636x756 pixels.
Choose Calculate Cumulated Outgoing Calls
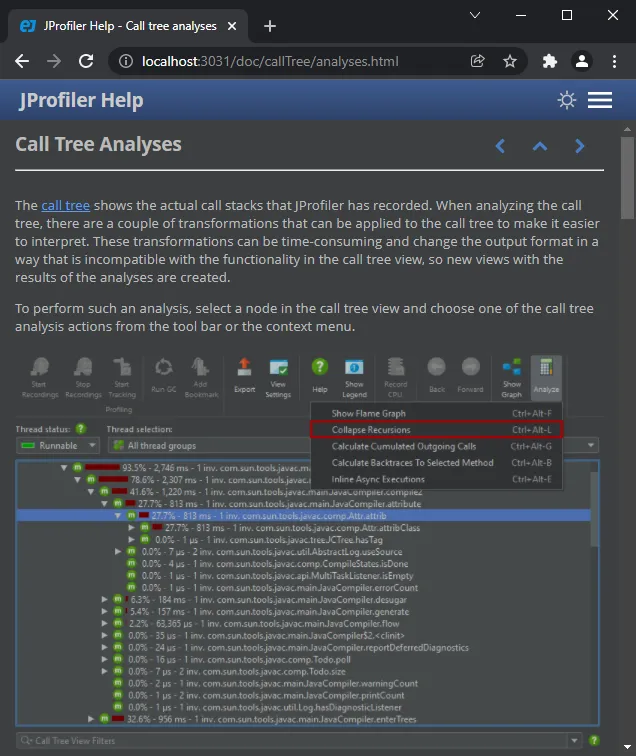pyautogui.click(x=436, y=446)
